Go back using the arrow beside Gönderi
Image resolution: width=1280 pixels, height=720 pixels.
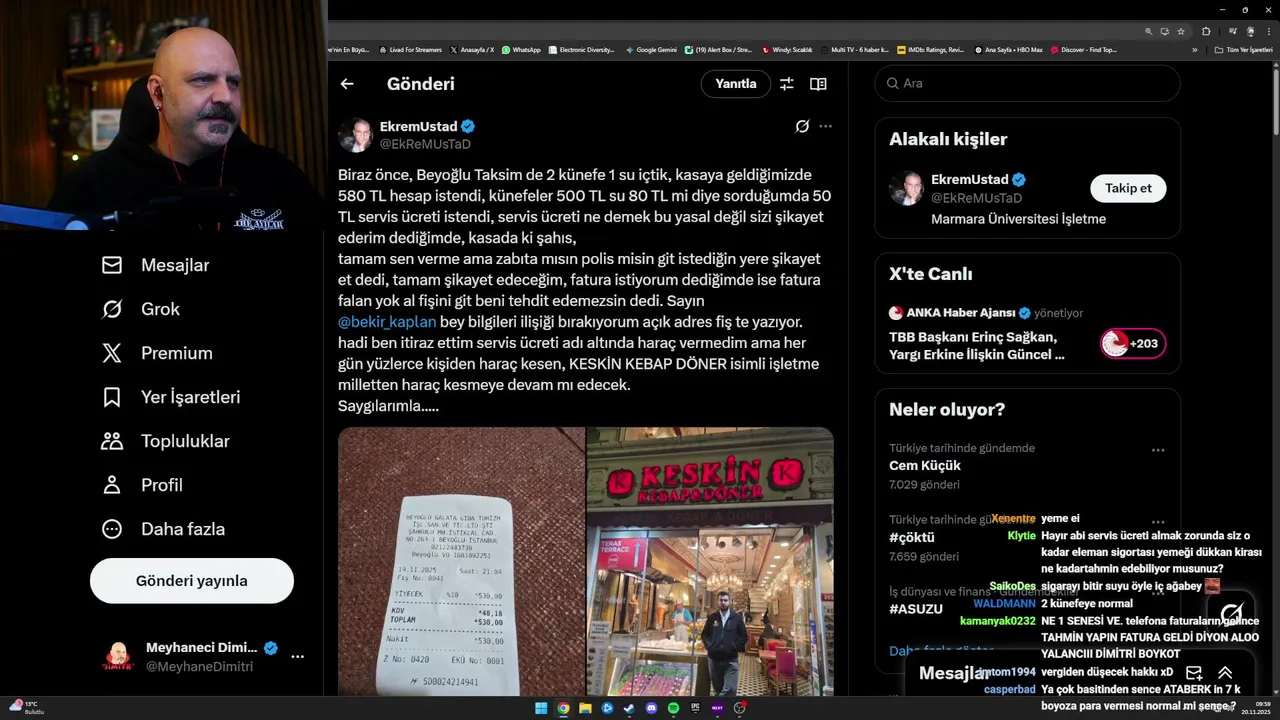click(x=347, y=84)
